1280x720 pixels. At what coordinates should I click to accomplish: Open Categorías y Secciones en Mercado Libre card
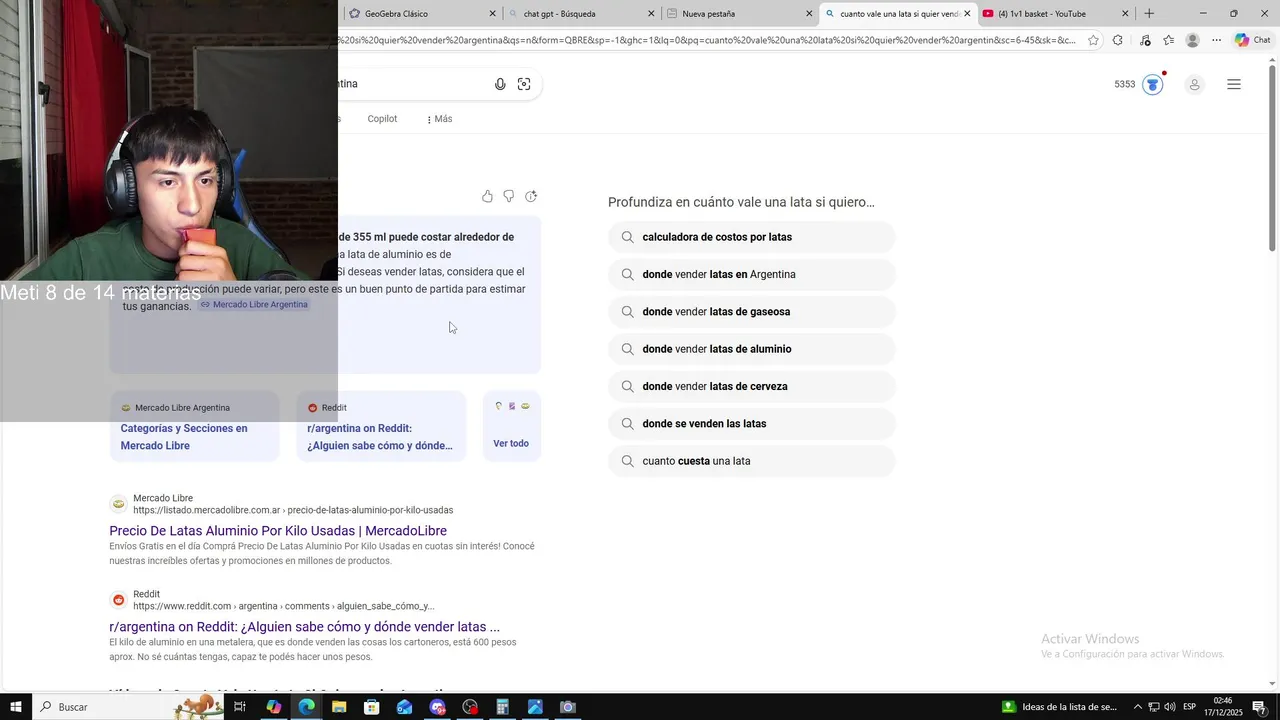194,427
